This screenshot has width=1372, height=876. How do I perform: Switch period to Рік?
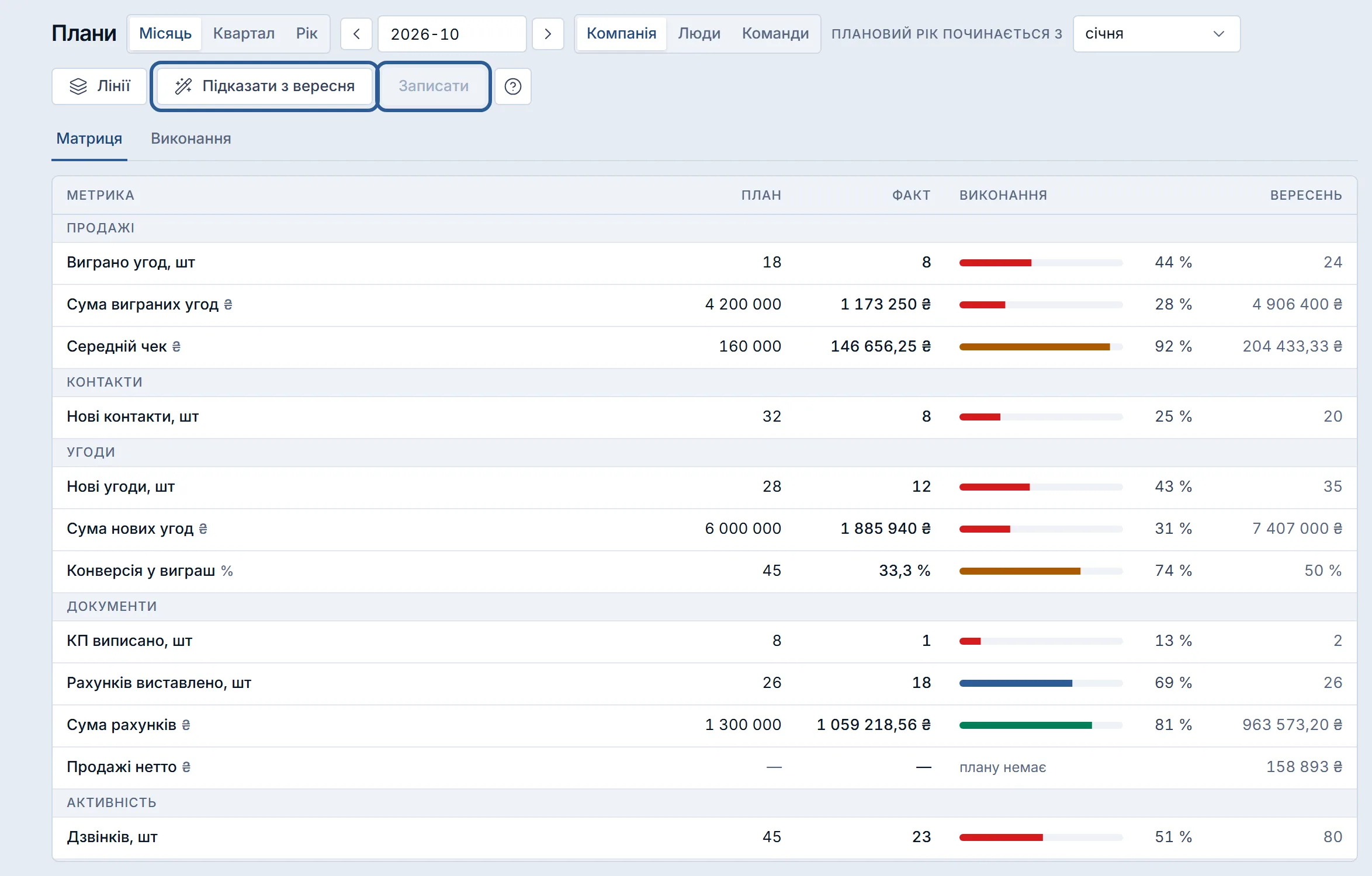pos(307,33)
